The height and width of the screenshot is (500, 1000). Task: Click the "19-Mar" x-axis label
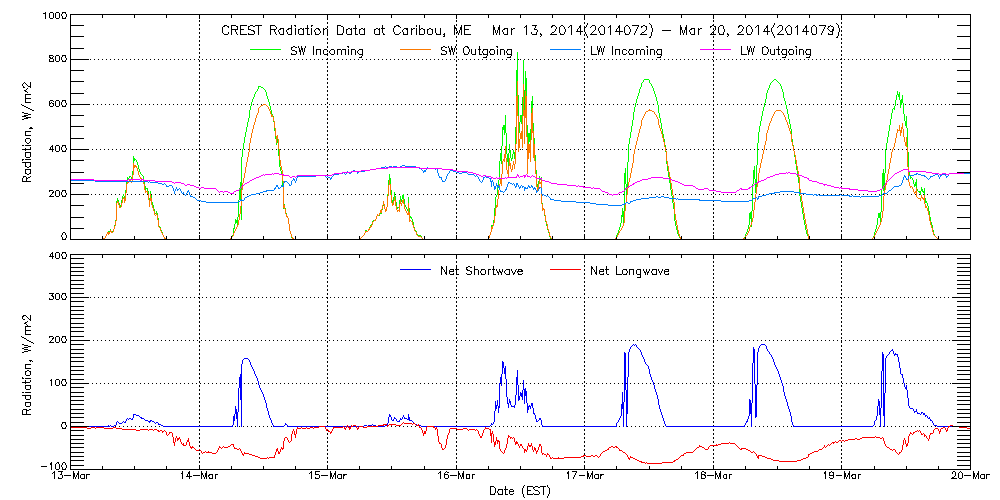click(842, 475)
